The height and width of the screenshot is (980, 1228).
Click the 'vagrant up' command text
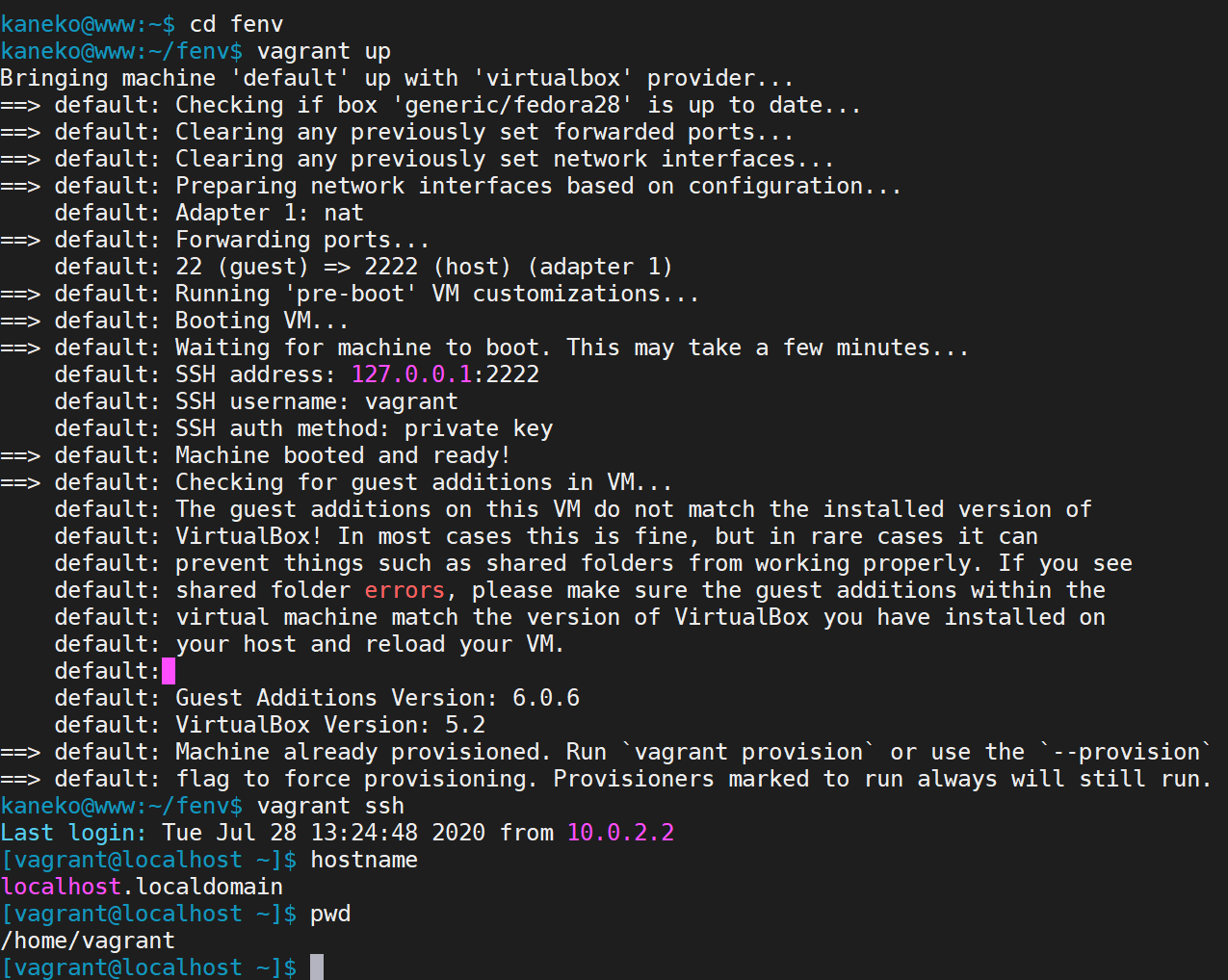point(324,51)
